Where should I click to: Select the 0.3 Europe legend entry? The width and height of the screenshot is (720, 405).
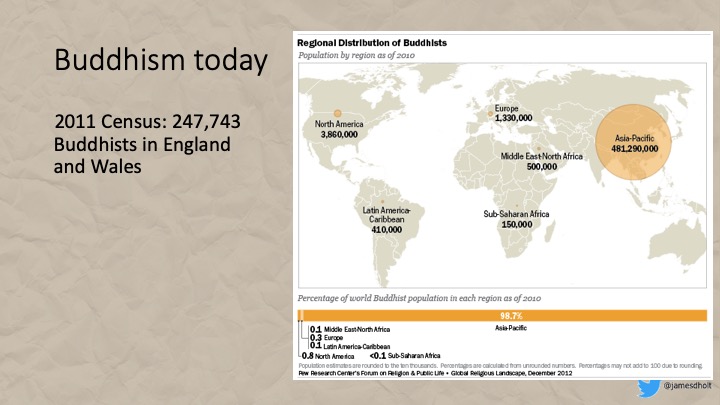click(x=330, y=338)
